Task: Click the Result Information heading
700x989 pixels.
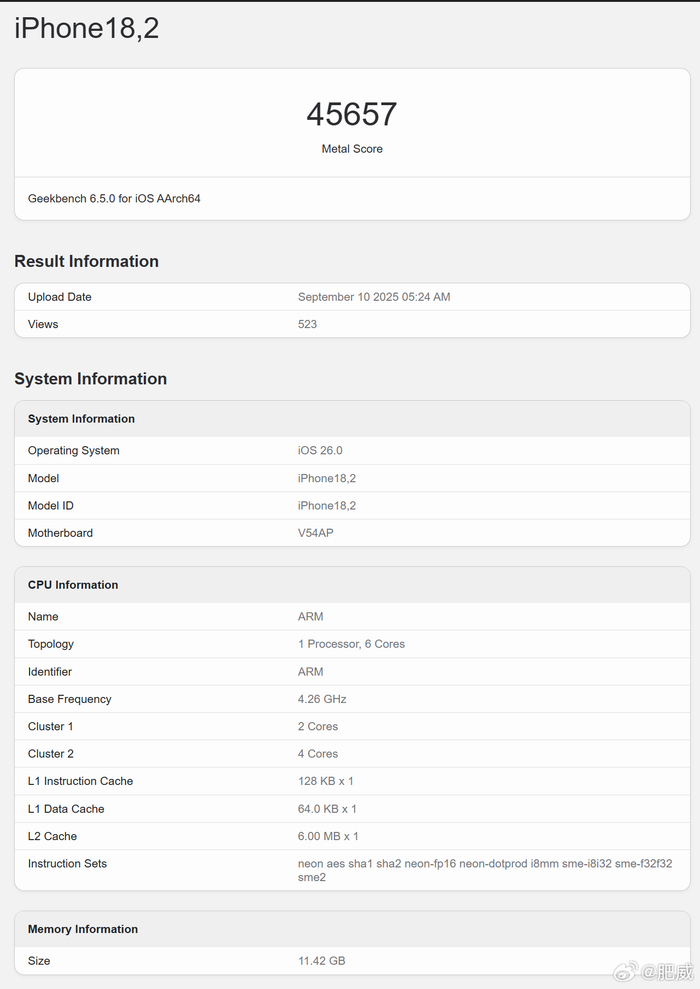Action: [x=86, y=261]
